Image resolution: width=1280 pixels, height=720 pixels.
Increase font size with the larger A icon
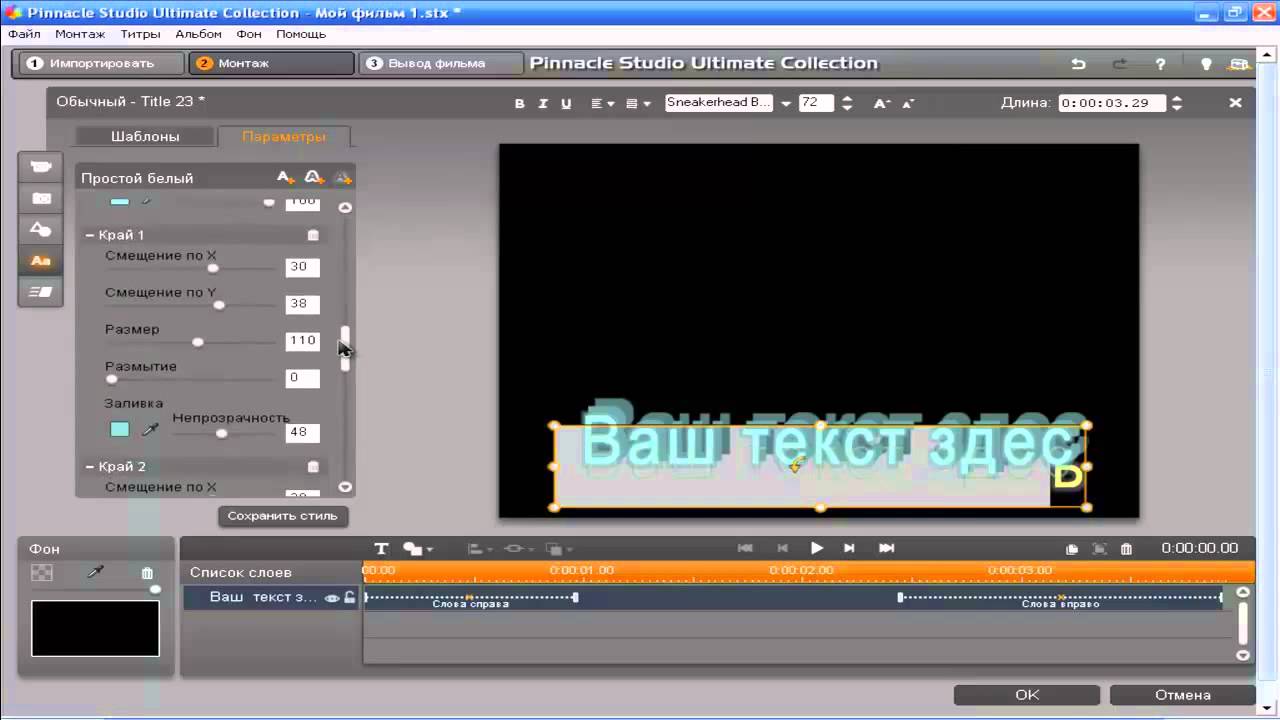click(x=882, y=103)
